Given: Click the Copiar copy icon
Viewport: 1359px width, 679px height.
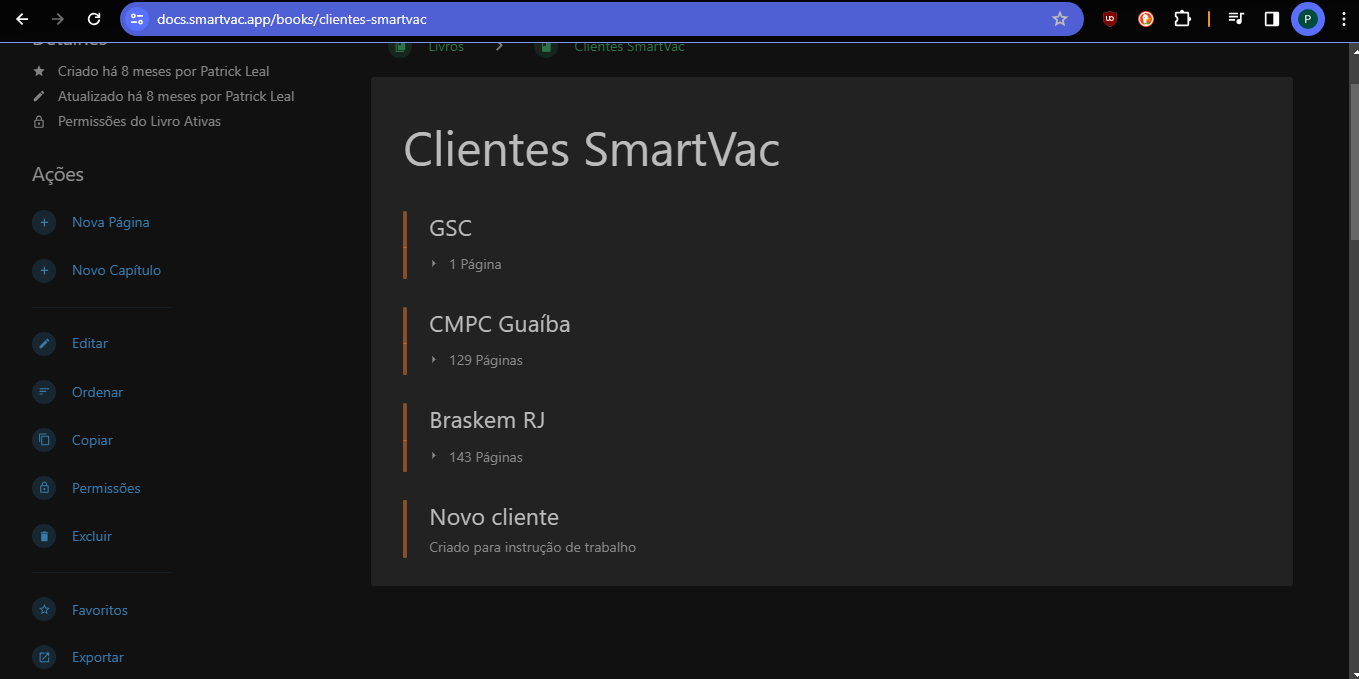Looking at the screenshot, I should point(44,440).
